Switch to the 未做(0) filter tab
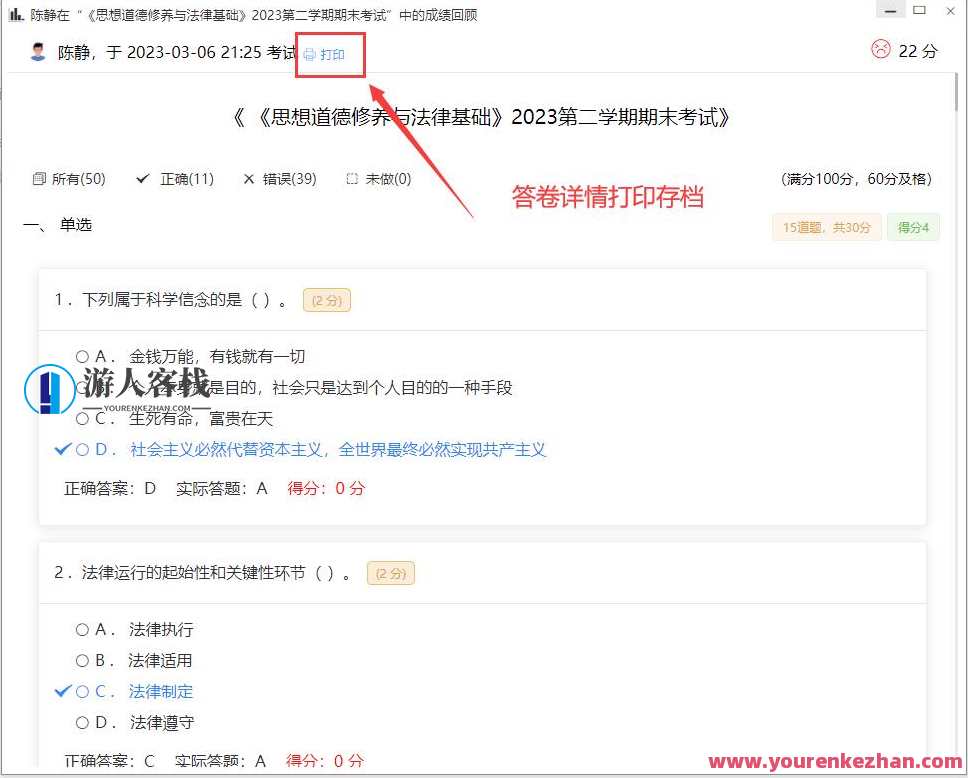This screenshot has height=778, width=968. click(x=378, y=179)
